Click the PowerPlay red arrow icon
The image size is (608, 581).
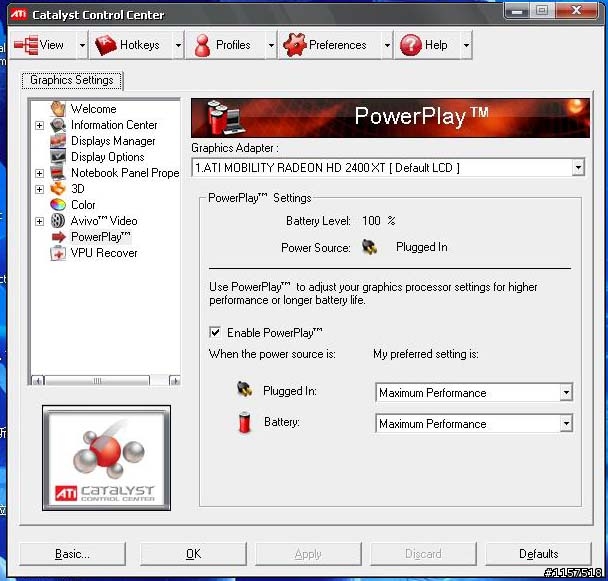[59, 237]
